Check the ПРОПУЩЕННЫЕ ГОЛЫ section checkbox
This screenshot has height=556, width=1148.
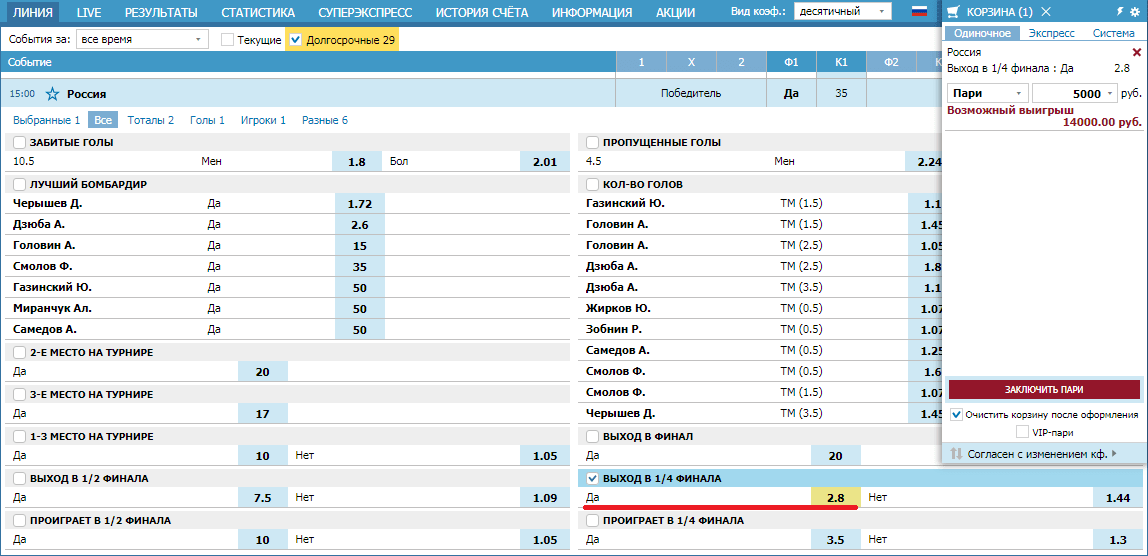pos(593,142)
